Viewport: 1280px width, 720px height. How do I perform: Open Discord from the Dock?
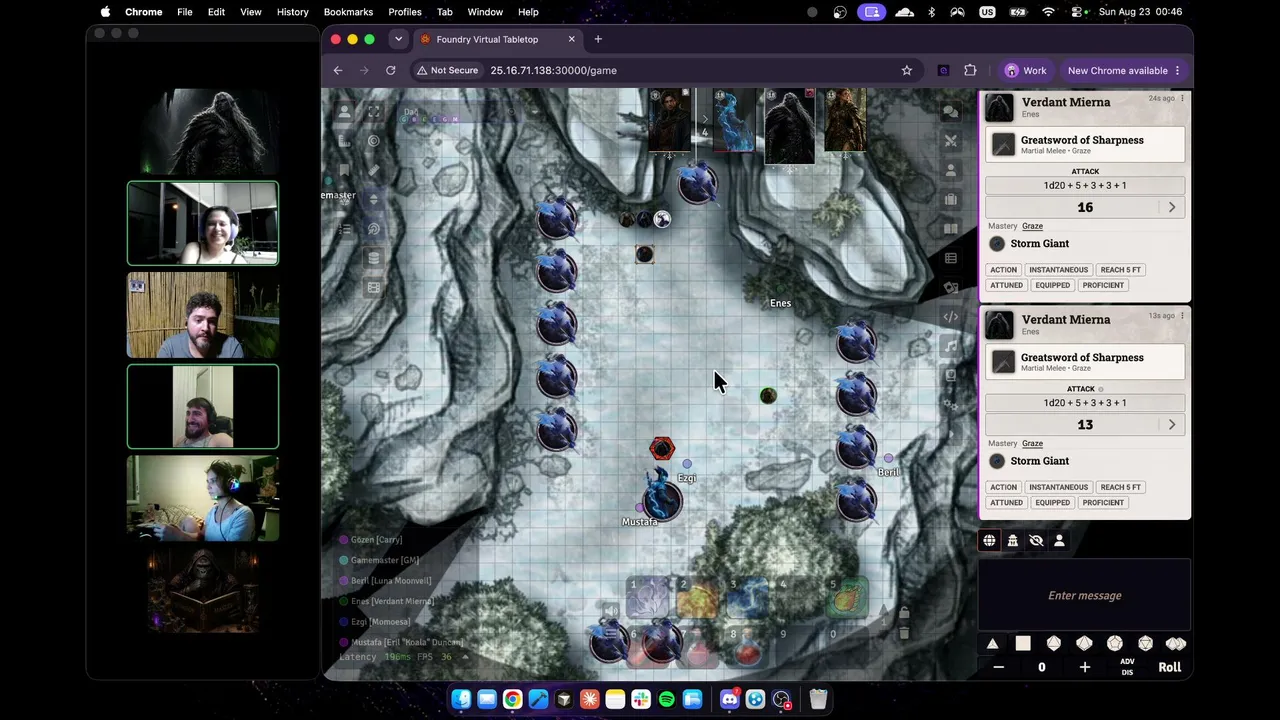[x=729, y=699]
